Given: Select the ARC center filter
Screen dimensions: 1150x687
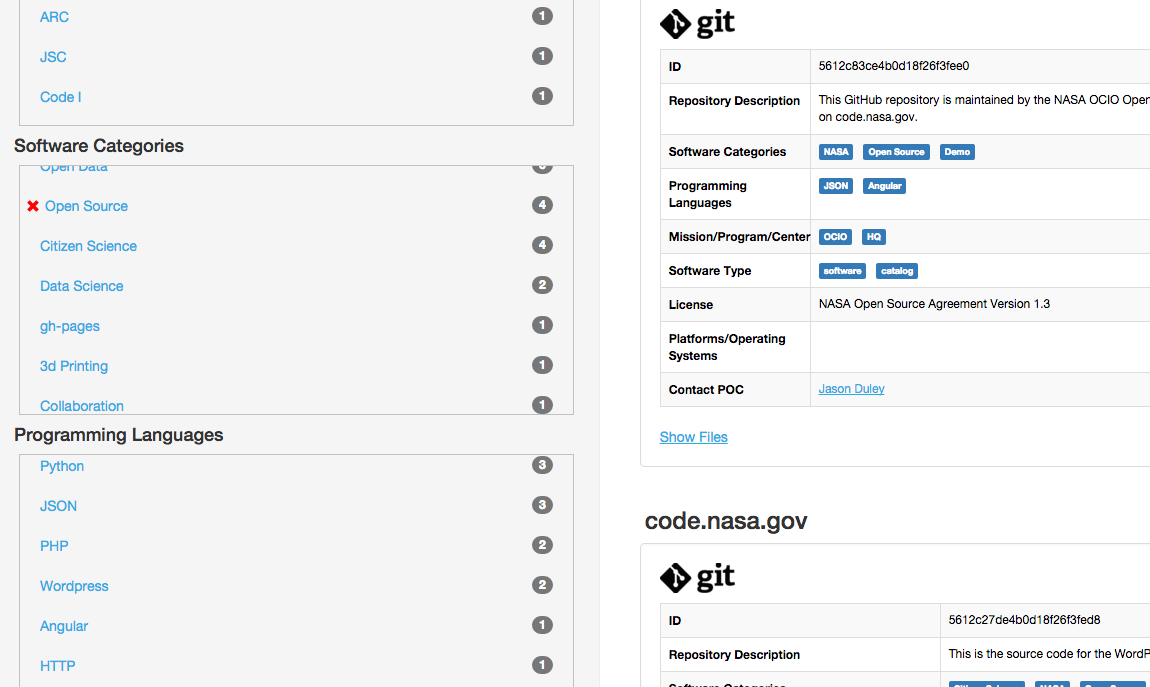Looking at the screenshot, I should click(54, 17).
